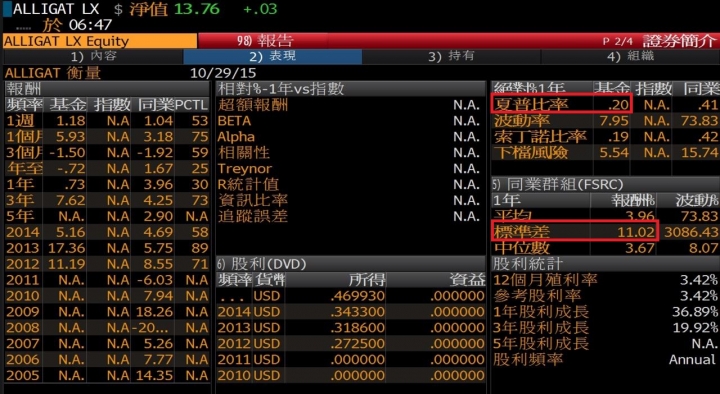Click the 98) 報告 button
Viewport: 720px width, 394px height.
(x=265, y=41)
